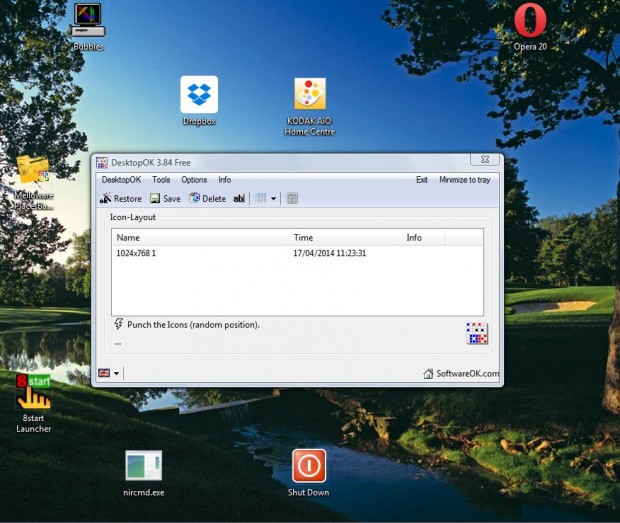This screenshot has height=523, width=620.
Task: Save the current icon layout
Action: 166,199
